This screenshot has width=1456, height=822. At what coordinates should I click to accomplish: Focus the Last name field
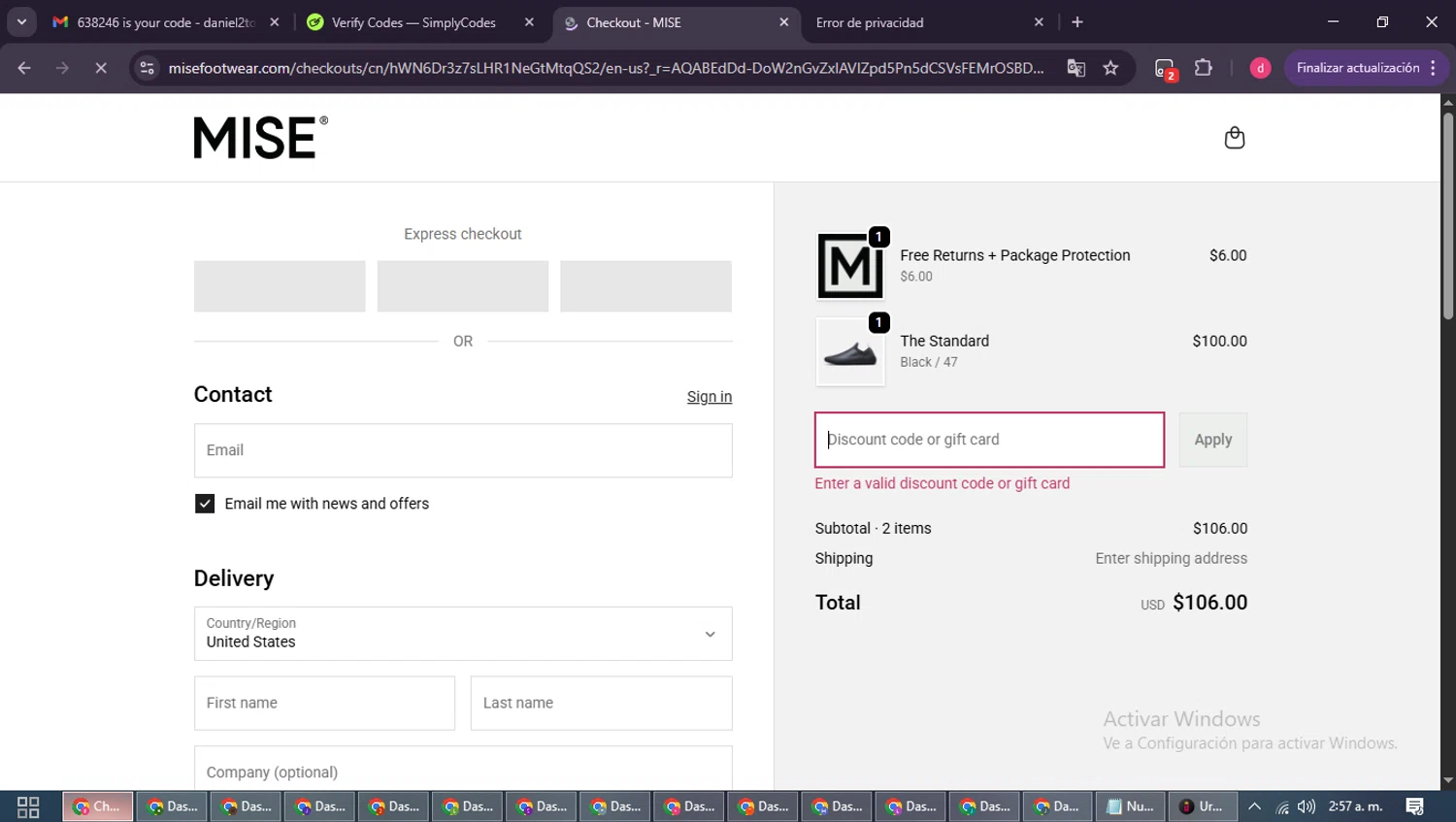(x=602, y=703)
